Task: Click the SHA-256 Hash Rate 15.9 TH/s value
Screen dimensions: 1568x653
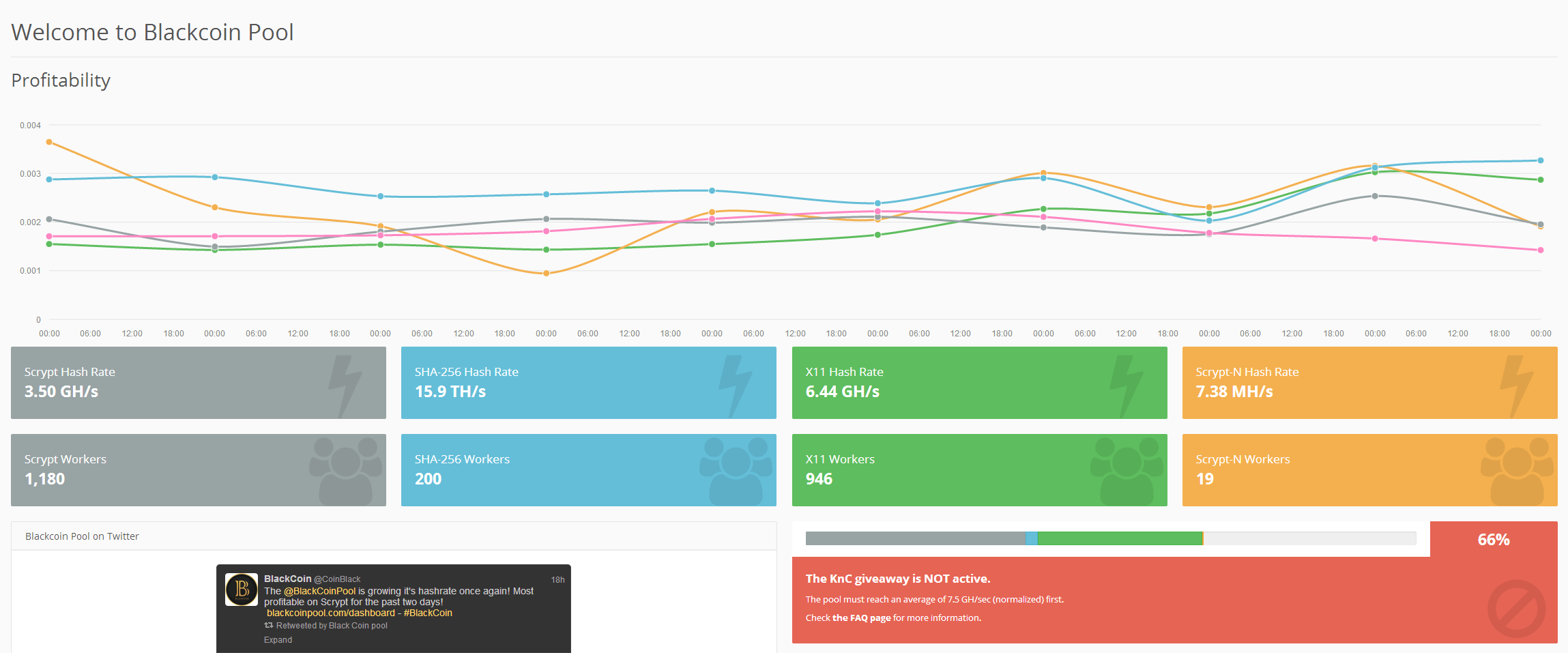Action: click(x=450, y=392)
